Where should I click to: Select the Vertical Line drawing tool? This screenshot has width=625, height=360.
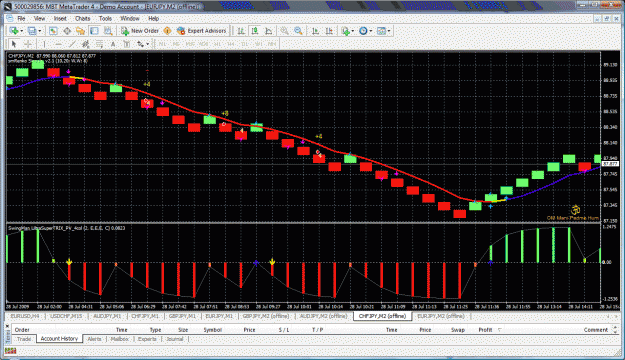pyautogui.click(x=44, y=44)
